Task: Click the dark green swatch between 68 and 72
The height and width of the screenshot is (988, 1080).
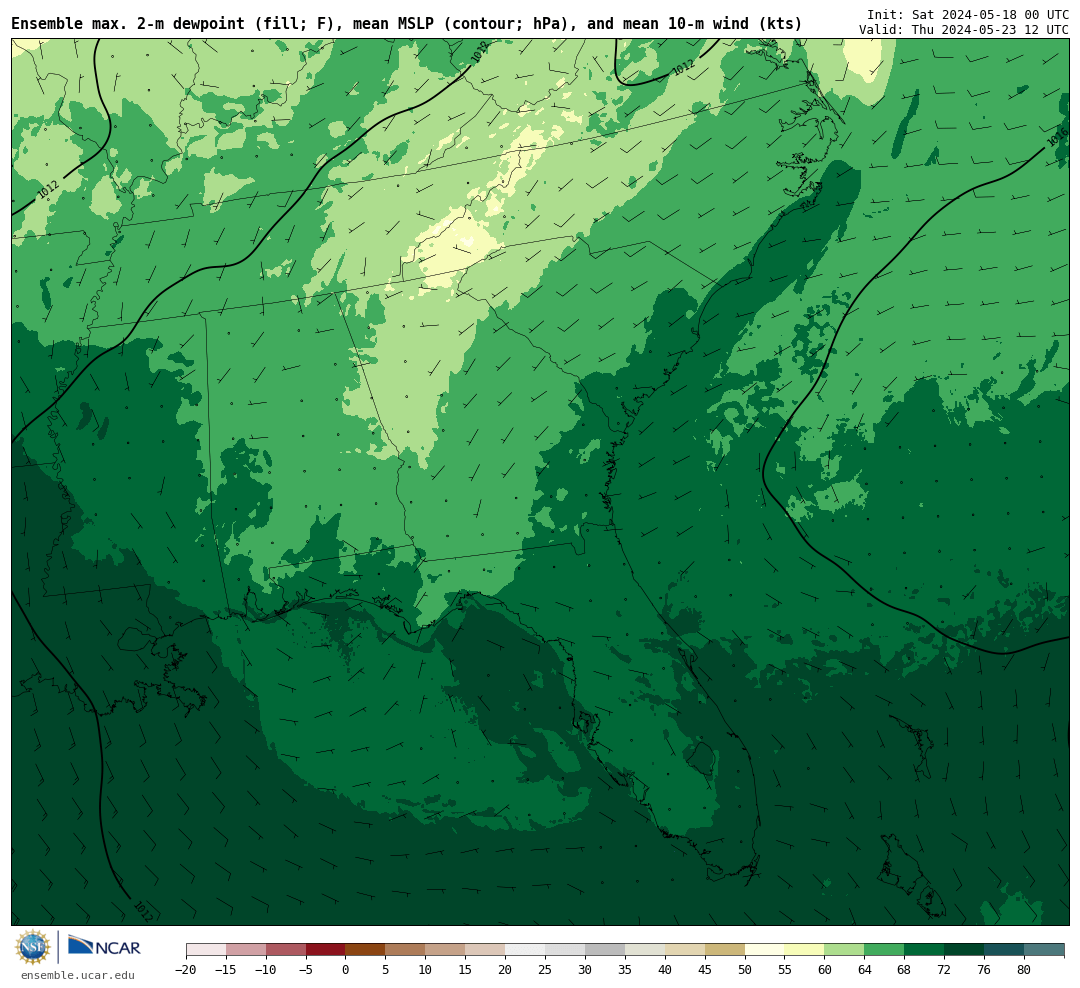Action: click(924, 949)
